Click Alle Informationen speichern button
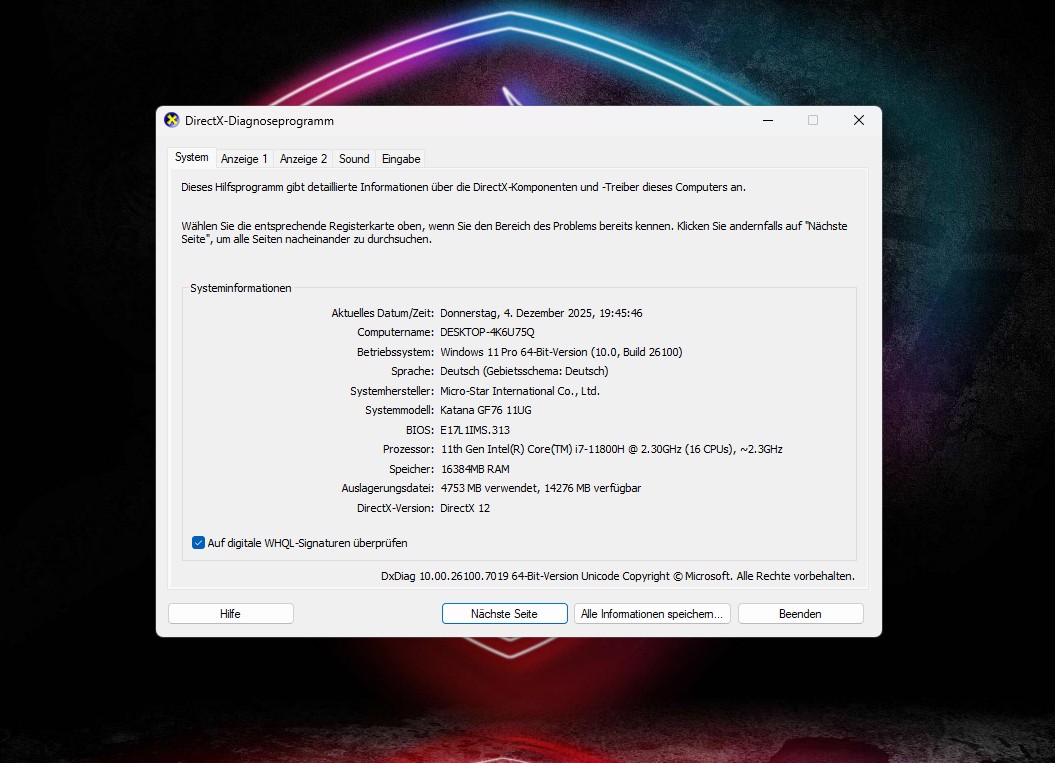 tap(651, 614)
